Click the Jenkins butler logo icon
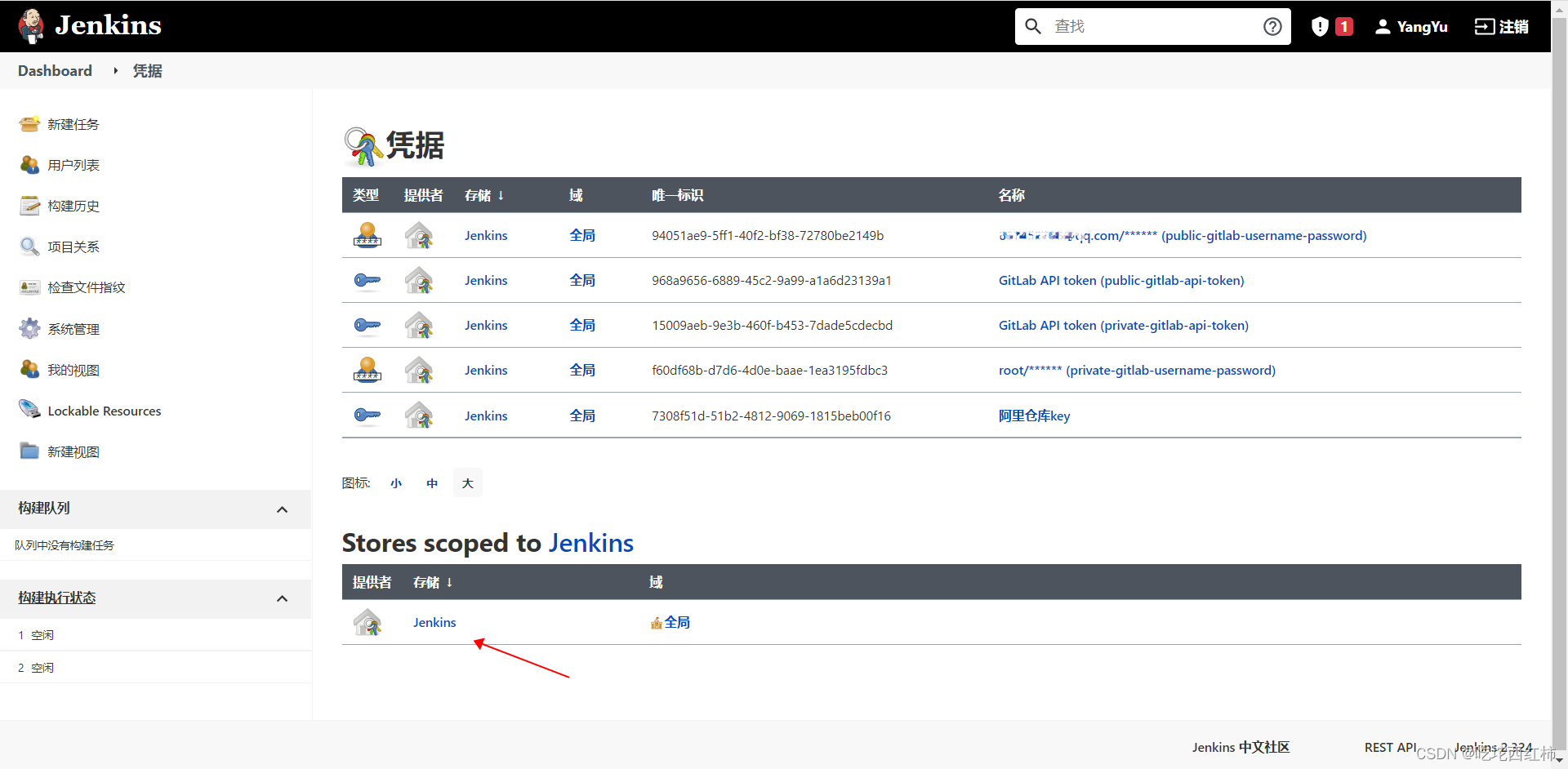Viewport: 1568px width, 769px height. click(31, 25)
